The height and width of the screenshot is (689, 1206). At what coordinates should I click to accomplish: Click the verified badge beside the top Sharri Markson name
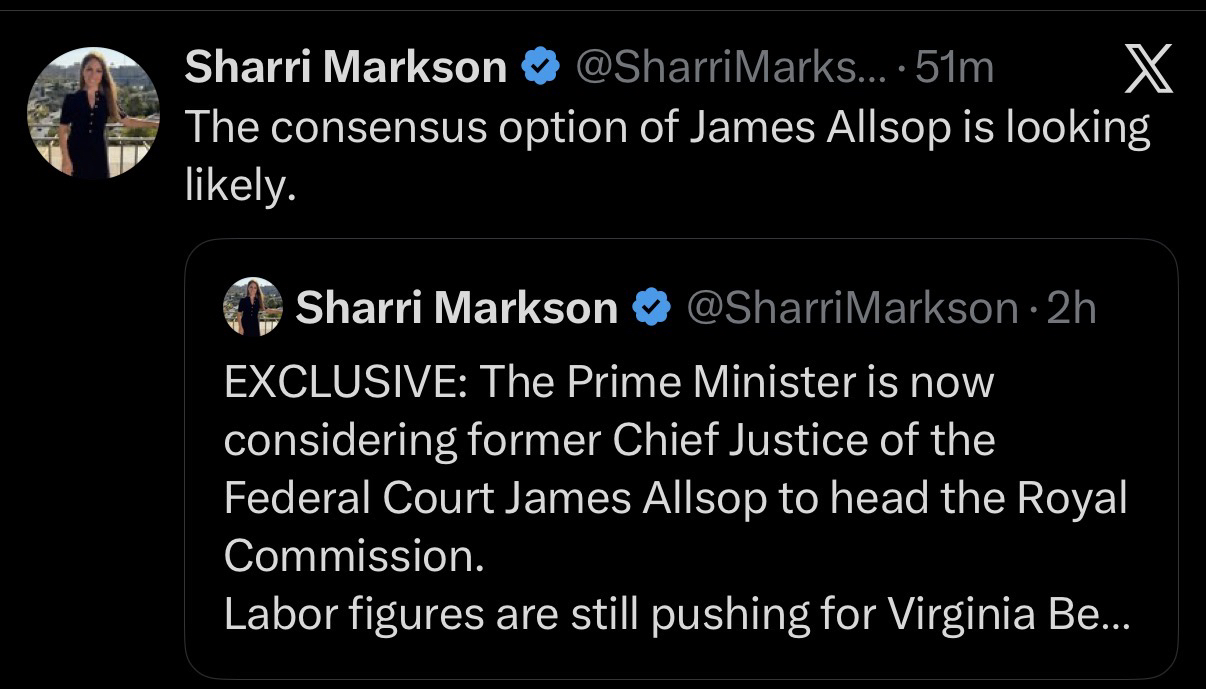(x=540, y=68)
